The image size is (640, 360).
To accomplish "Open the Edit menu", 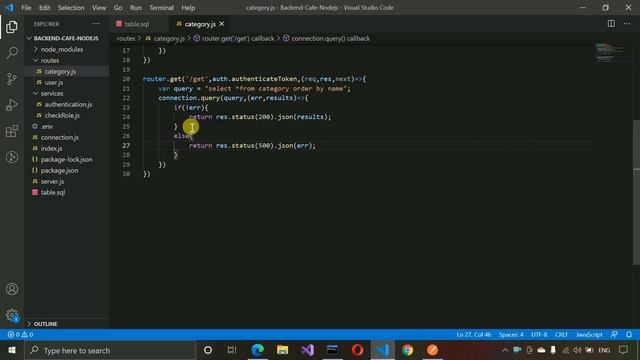I will [x=44, y=7].
